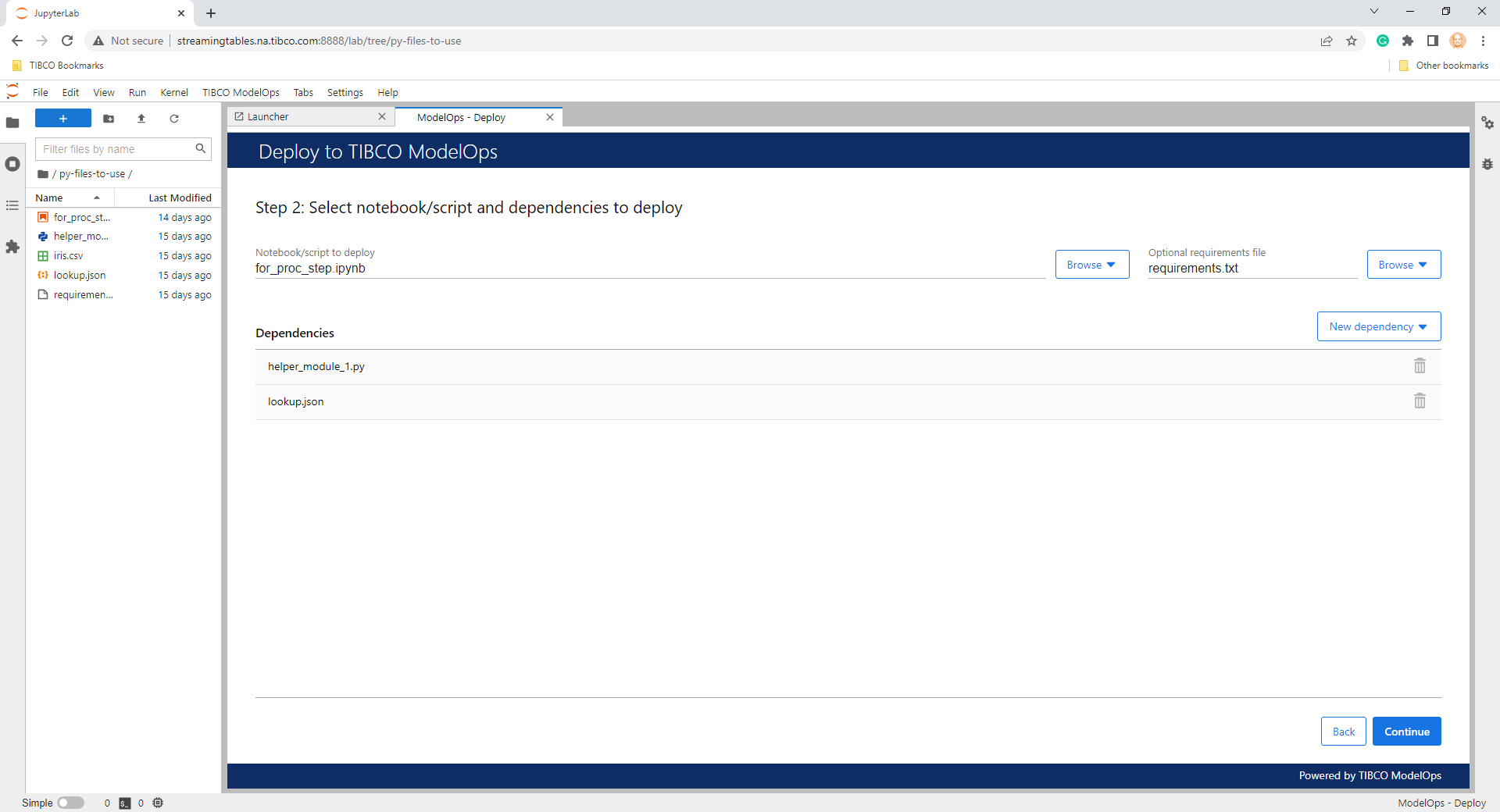Open the Run menu
The height and width of the screenshot is (812, 1500).
click(137, 92)
